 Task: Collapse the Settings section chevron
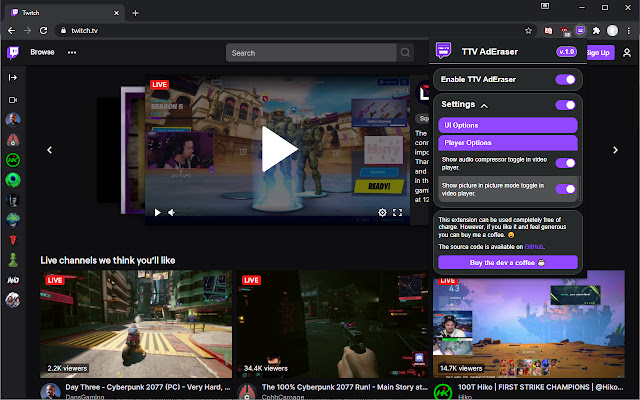pyautogui.click(x=484, y=106)
